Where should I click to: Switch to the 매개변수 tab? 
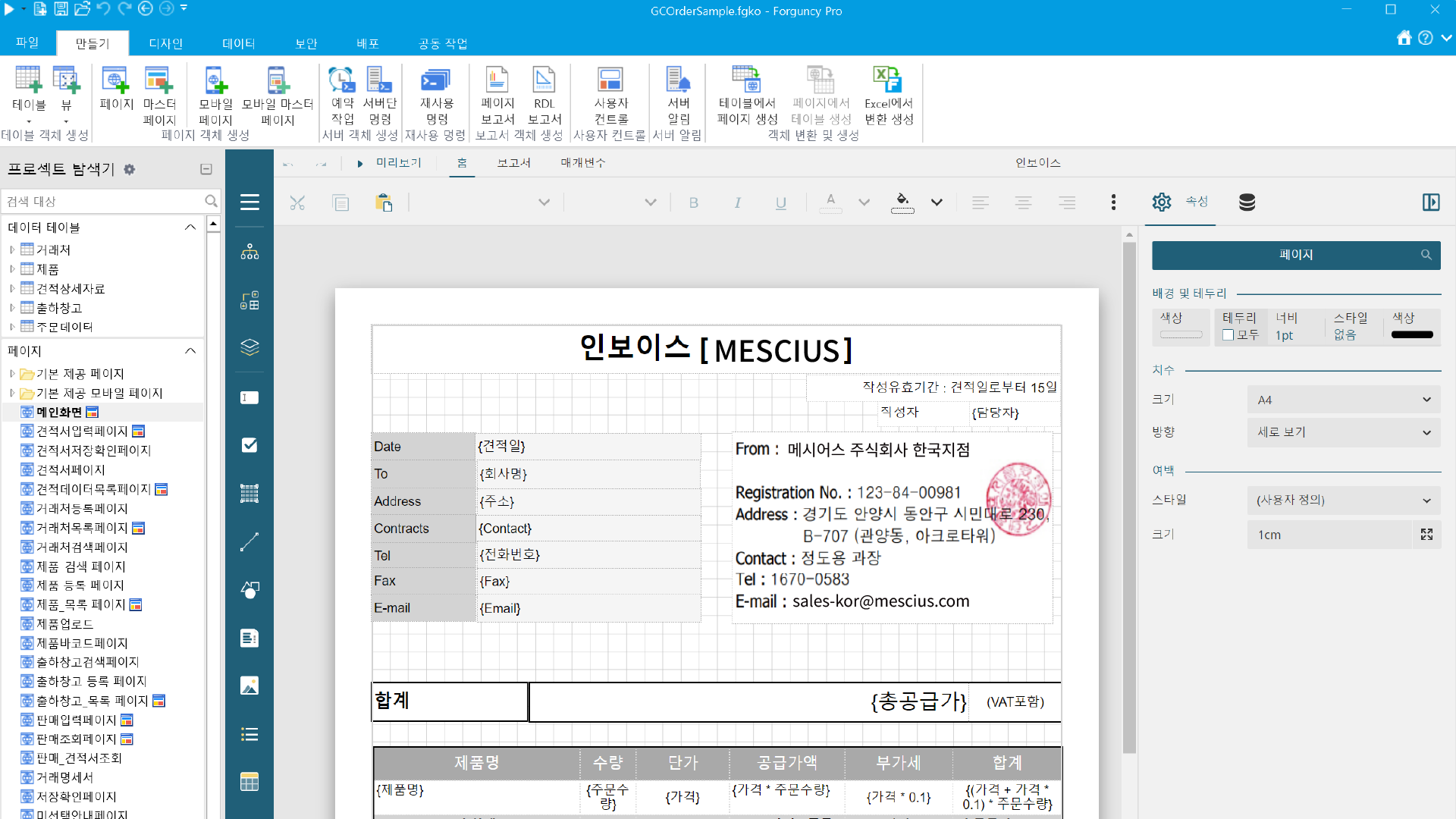click(x=583, y=163)
